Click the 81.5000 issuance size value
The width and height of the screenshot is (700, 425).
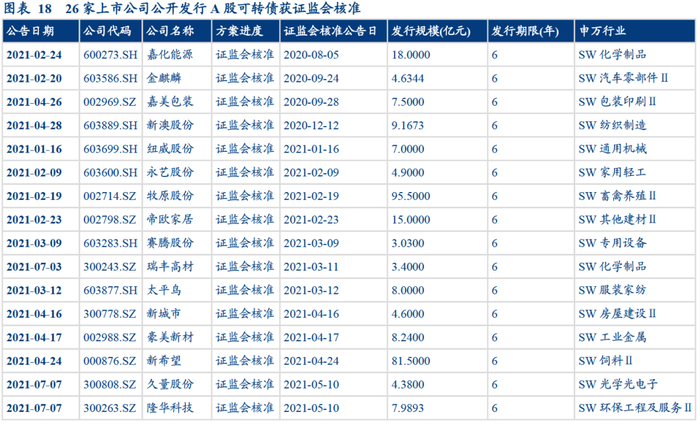point(411,361)
